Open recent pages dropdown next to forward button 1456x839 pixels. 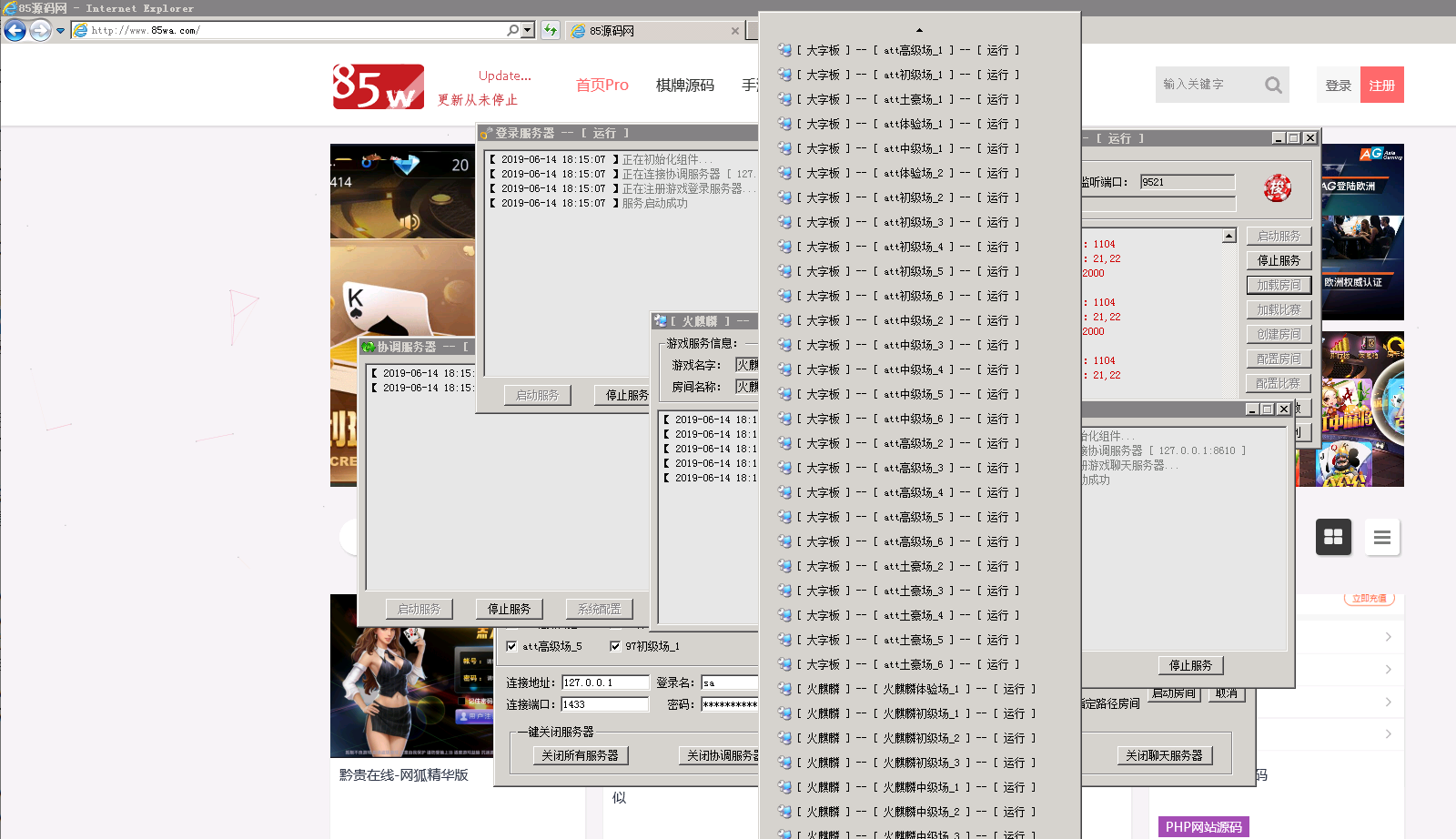tap(61, 30)
